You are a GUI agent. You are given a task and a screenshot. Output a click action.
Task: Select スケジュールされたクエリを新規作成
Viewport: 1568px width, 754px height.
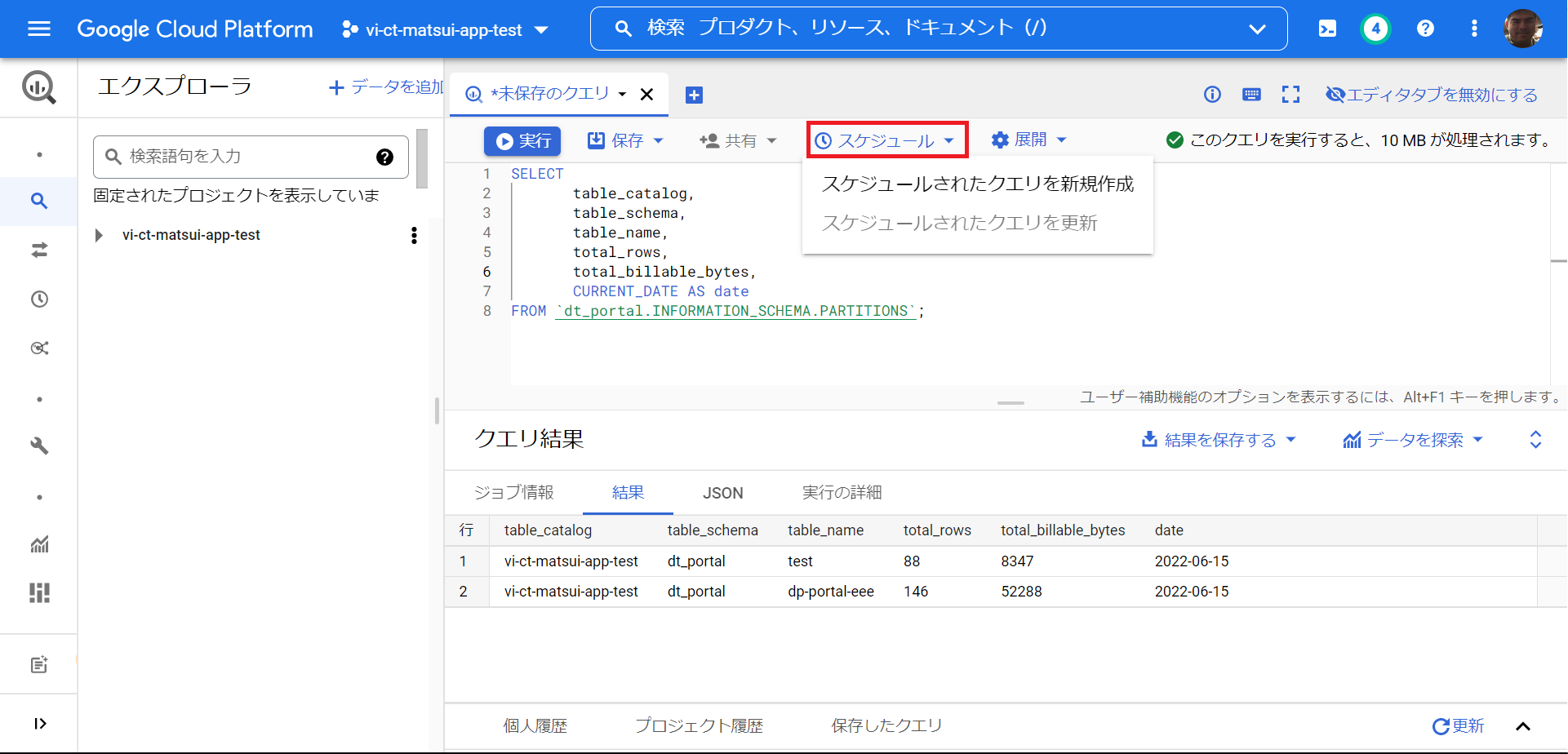[x=977, y=184]
